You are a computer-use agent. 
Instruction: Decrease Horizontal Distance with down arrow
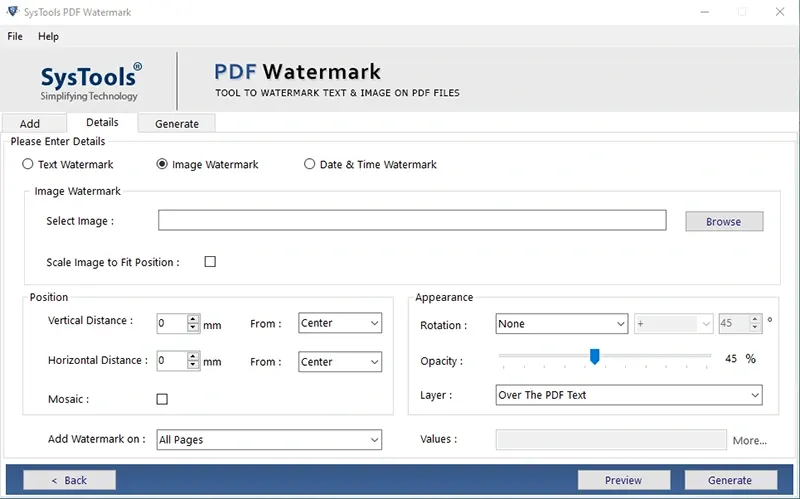[x=193, y=365]
